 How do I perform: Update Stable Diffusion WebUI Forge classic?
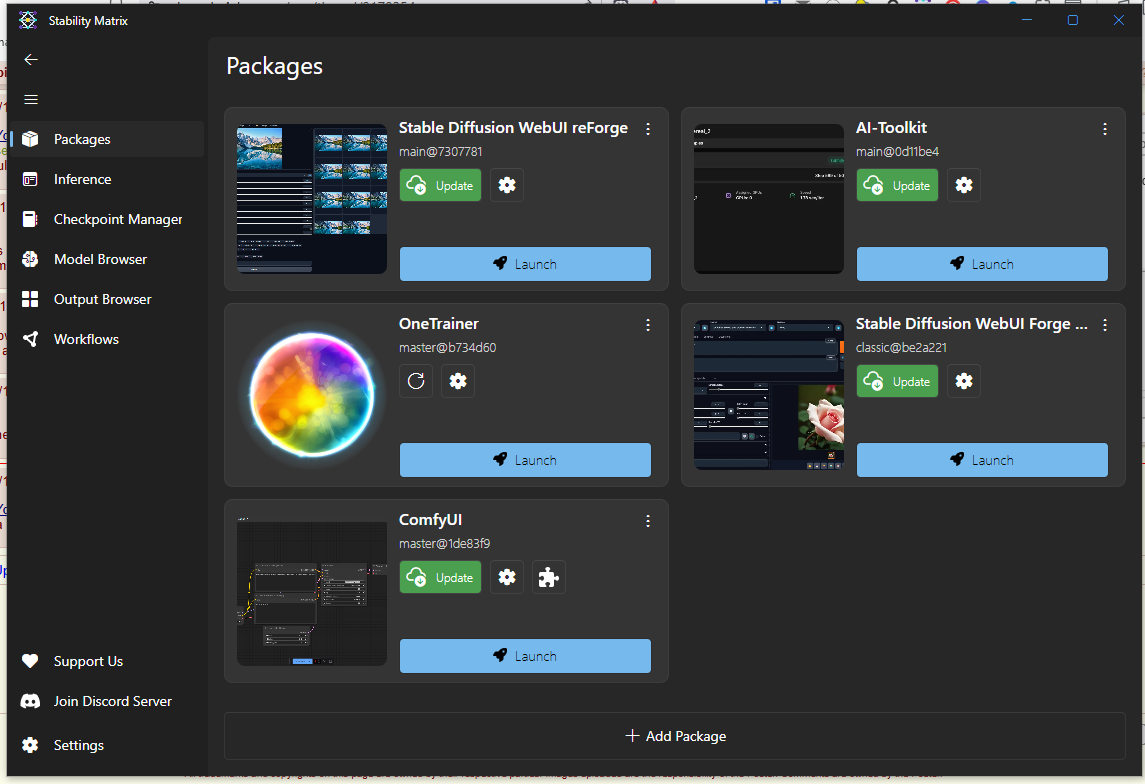pos(897,381)
